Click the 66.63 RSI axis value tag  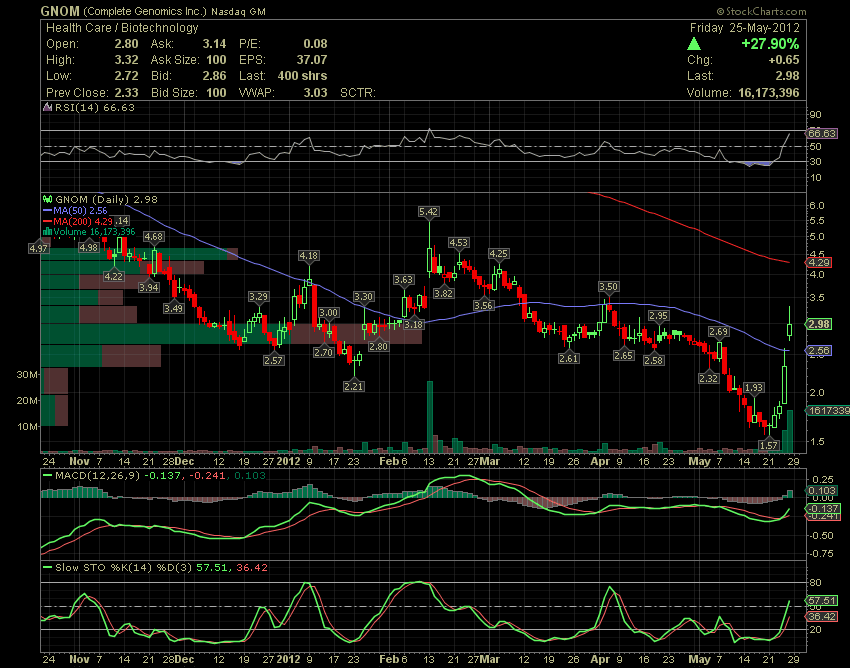(x=822, y=133)
